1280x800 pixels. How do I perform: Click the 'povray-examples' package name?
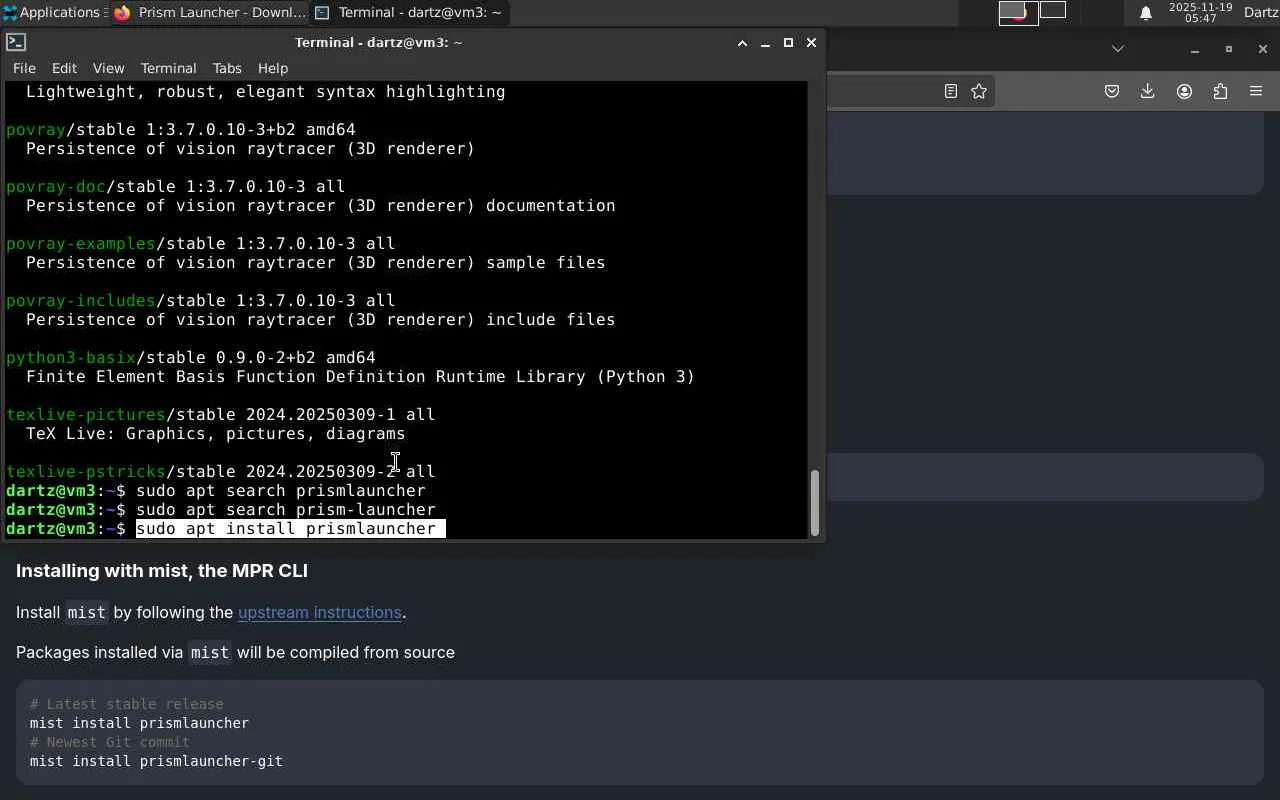pyautogui.click(x=81, y=243)
